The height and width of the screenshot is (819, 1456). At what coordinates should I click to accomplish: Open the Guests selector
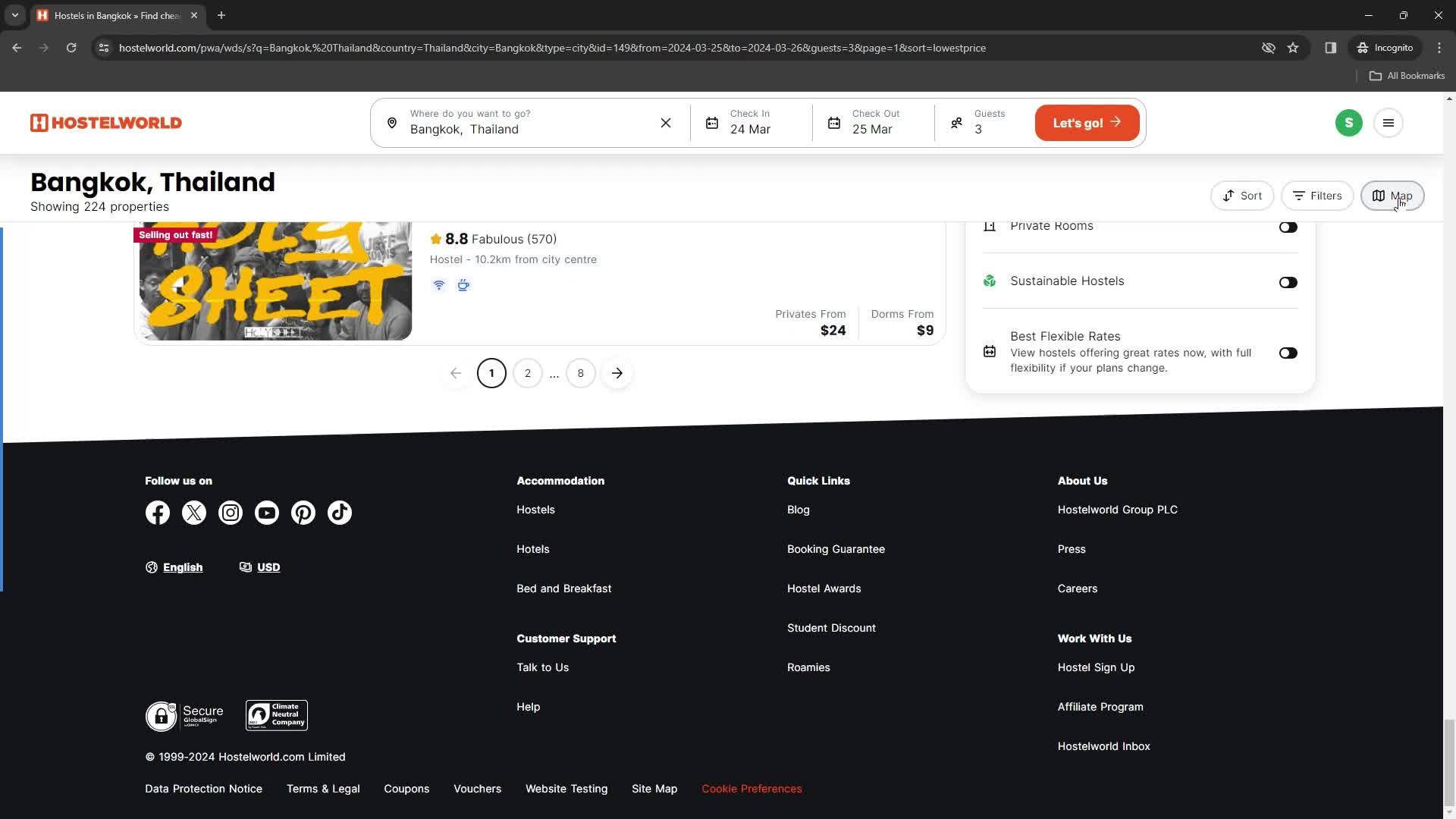click(x=982, y=123)
